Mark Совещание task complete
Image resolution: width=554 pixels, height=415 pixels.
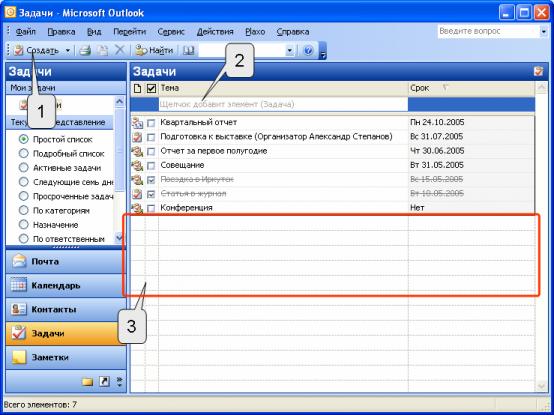[151, 166]
